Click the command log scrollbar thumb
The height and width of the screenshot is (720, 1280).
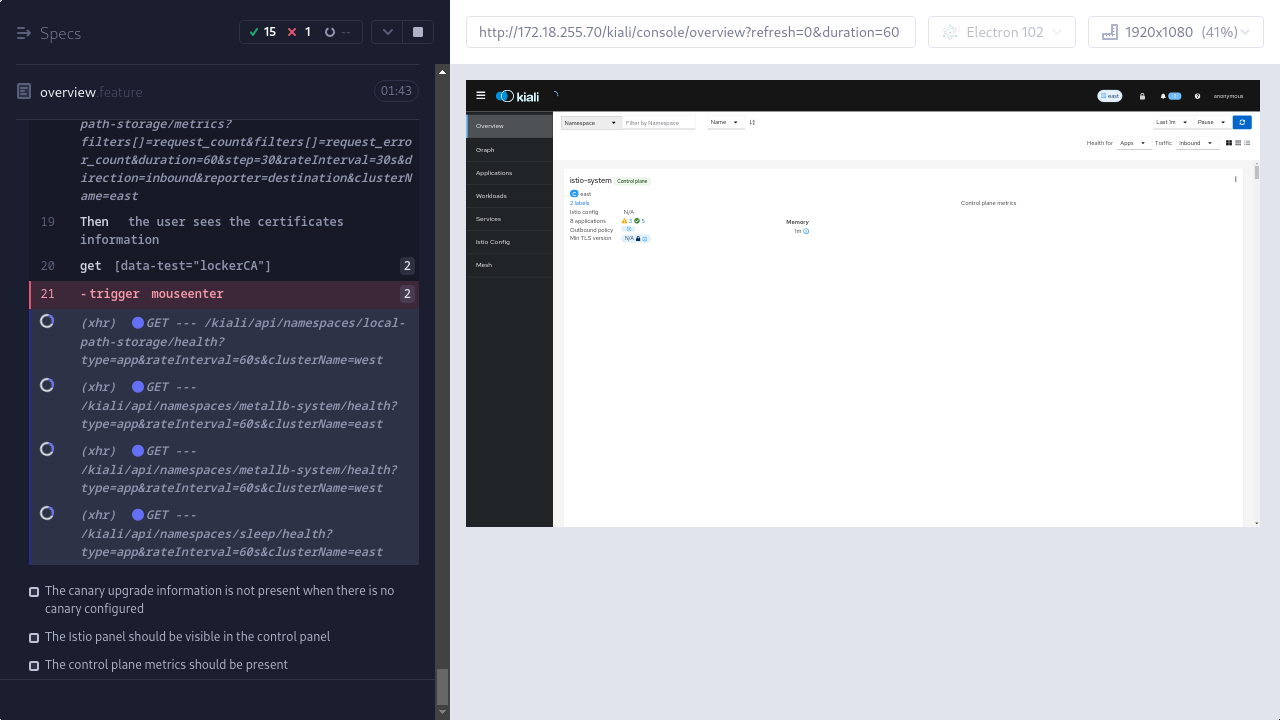point(443,686)
